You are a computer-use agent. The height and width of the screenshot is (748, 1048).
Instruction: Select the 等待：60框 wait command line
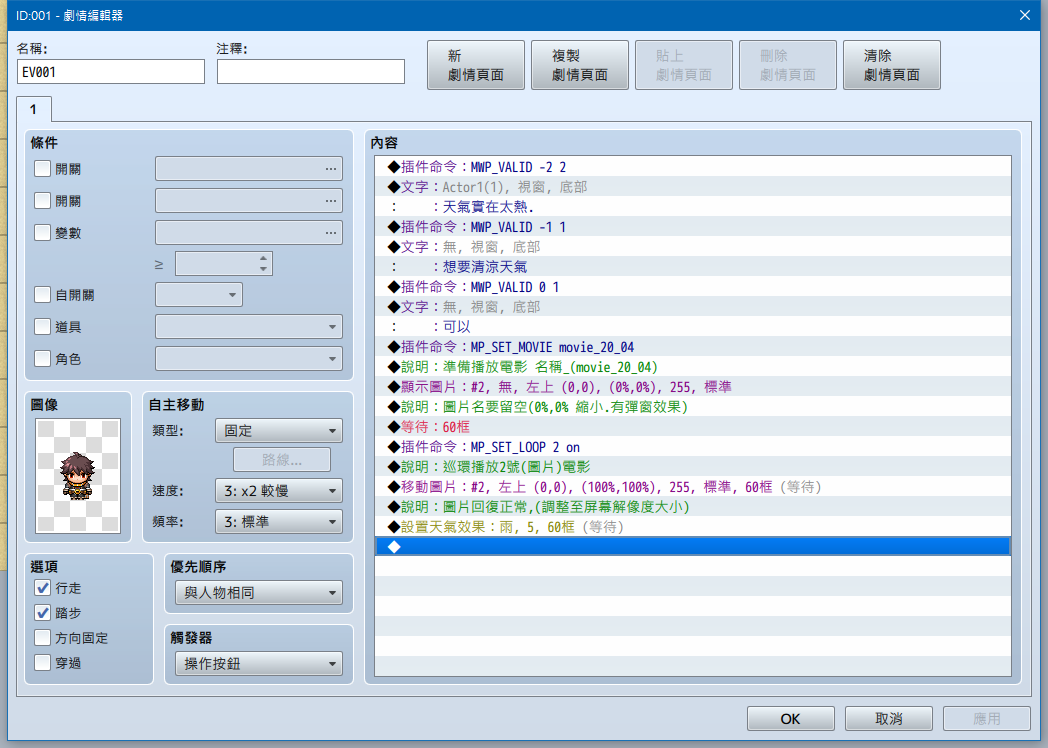click(x=692, y=426)
